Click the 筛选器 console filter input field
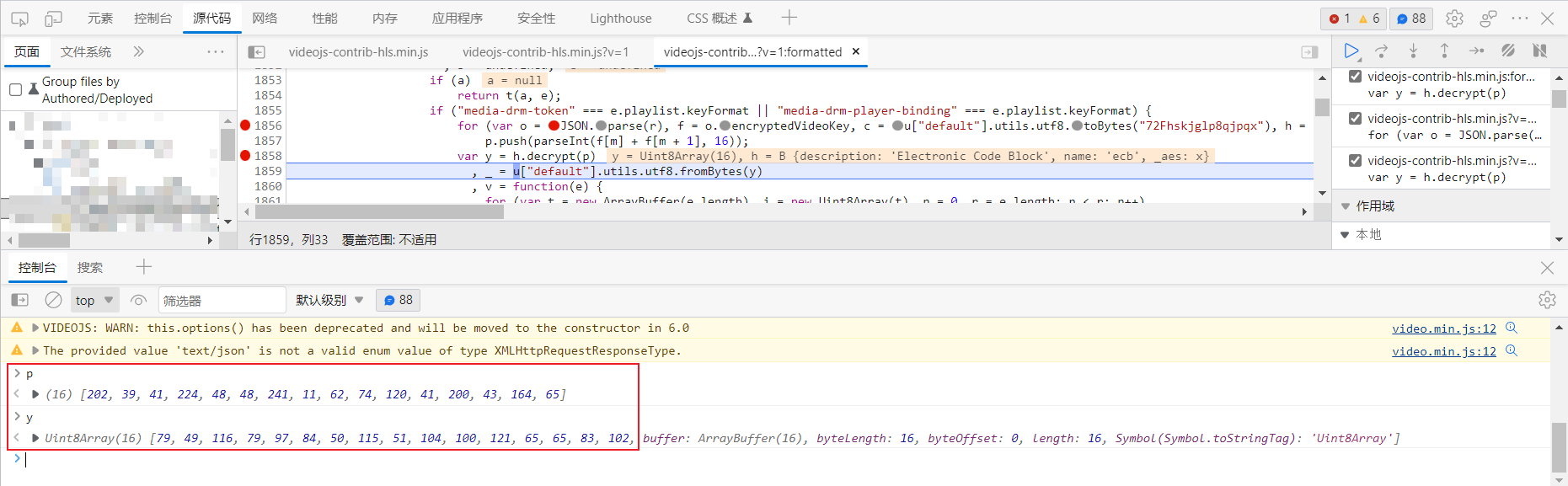 pyautogui.click(x=222, y=300)
